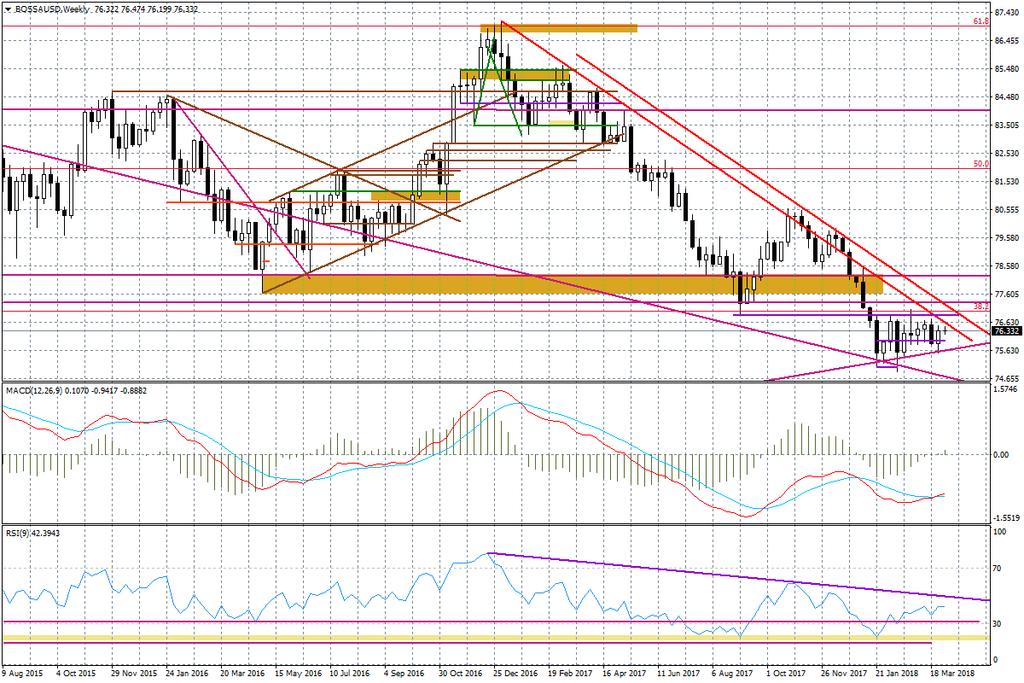Click the 1 Oct 2017 date label
The width and height of the screenshot is (1024, 683).
(787, 673)
